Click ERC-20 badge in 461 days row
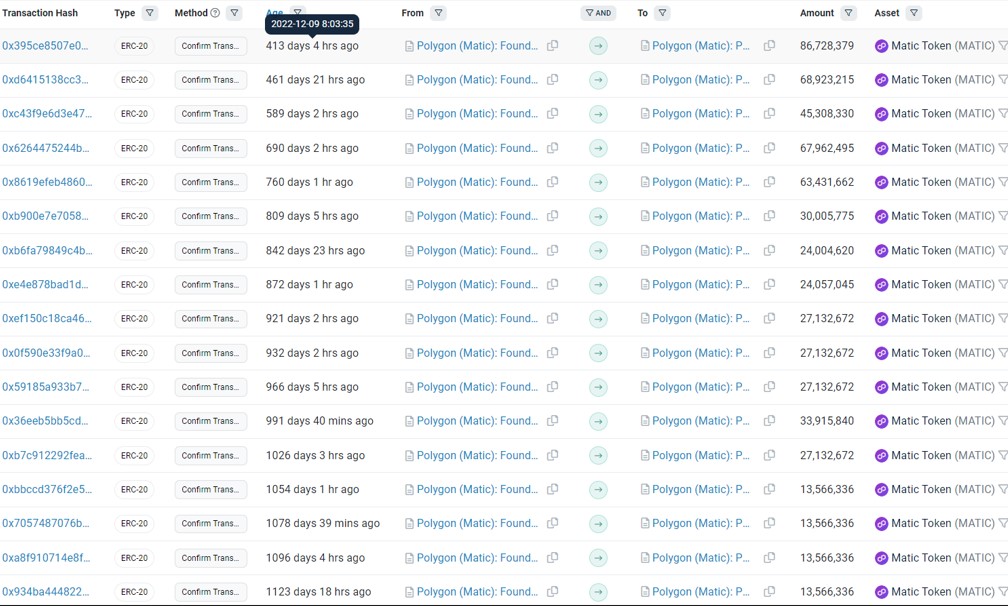The height and width of the screenshot is (606, 1008). 134,80
